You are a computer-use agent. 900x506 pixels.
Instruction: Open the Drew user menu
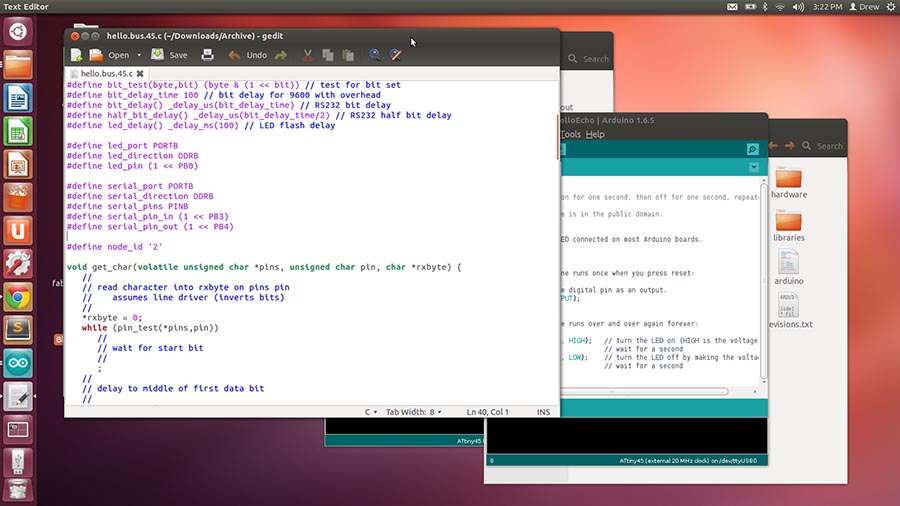click(x=864, y=7)
